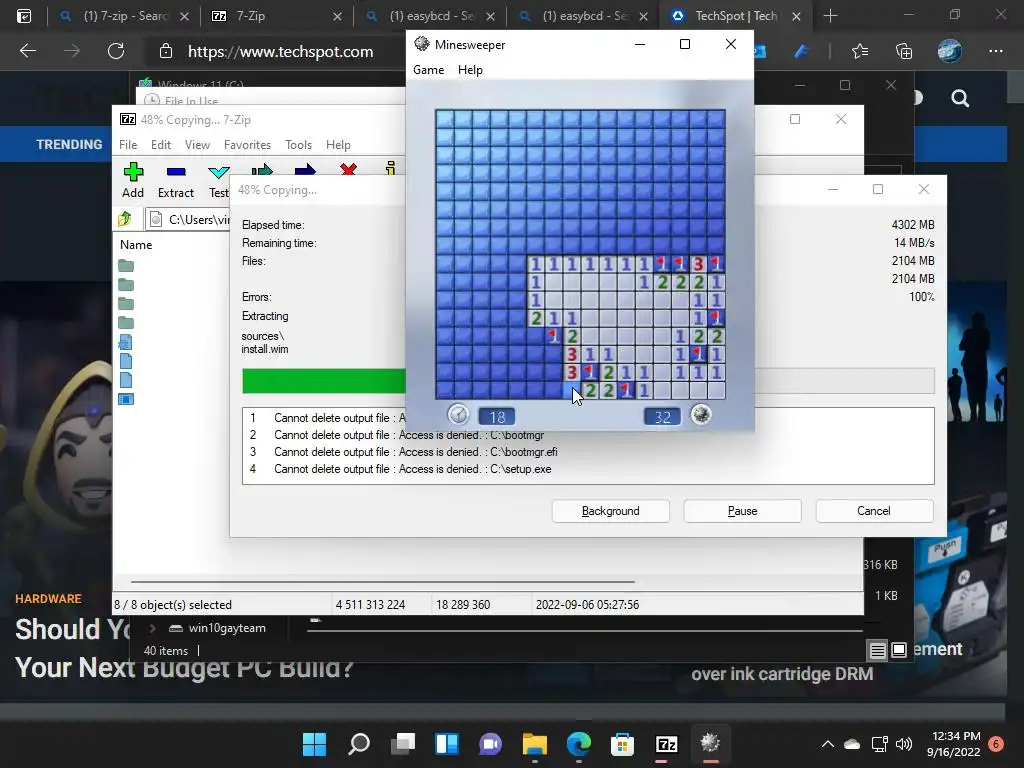Image resolution: width=1024 pixels, height=768 pixels.
Task: Click the 7-Zip Add toolbar icon
Action: point(133,172)
